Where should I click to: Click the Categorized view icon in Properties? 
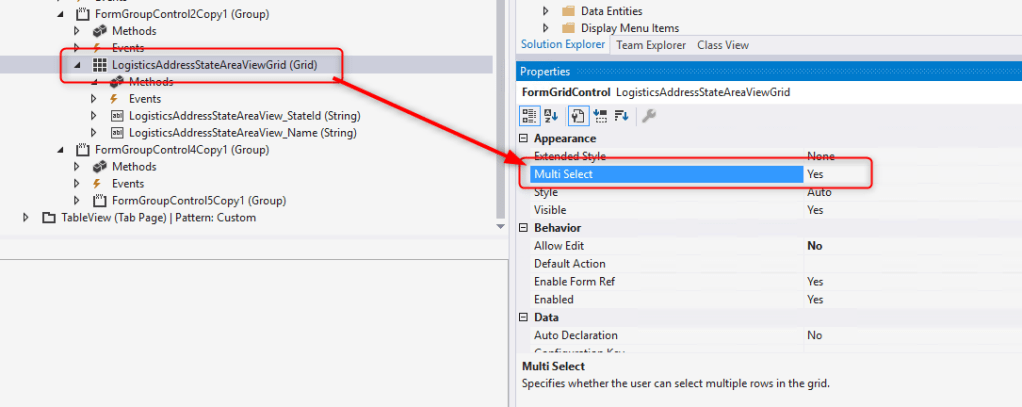pyautogui.click(x=529, y=115)
